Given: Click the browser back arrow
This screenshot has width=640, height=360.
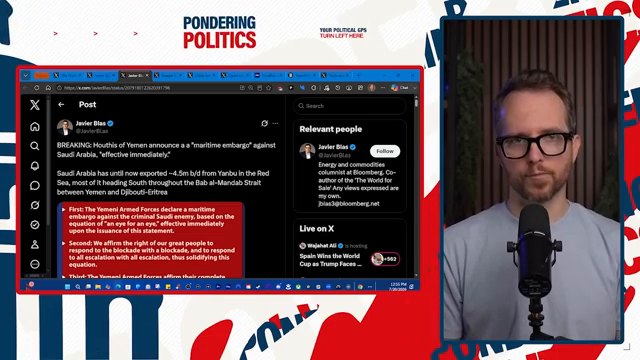Looking at the screenshot, I should [x=26, y=88].
